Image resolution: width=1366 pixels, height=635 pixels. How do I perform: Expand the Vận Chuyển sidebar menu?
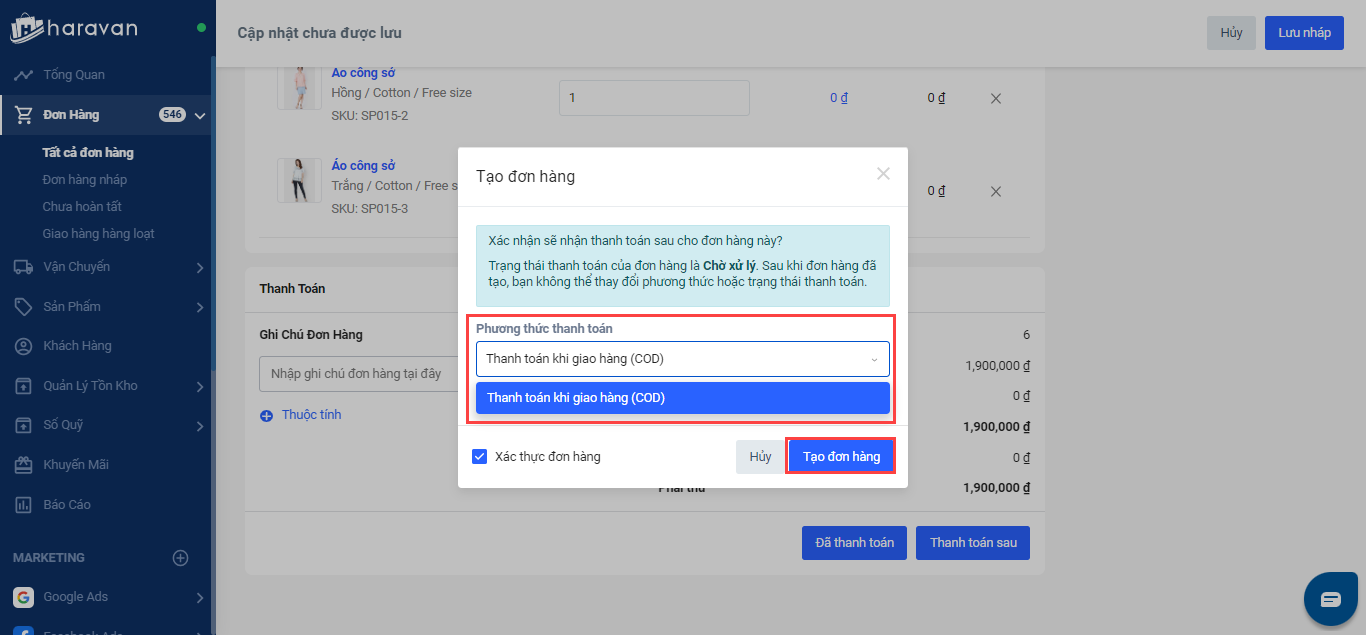(x=199, y=267)
